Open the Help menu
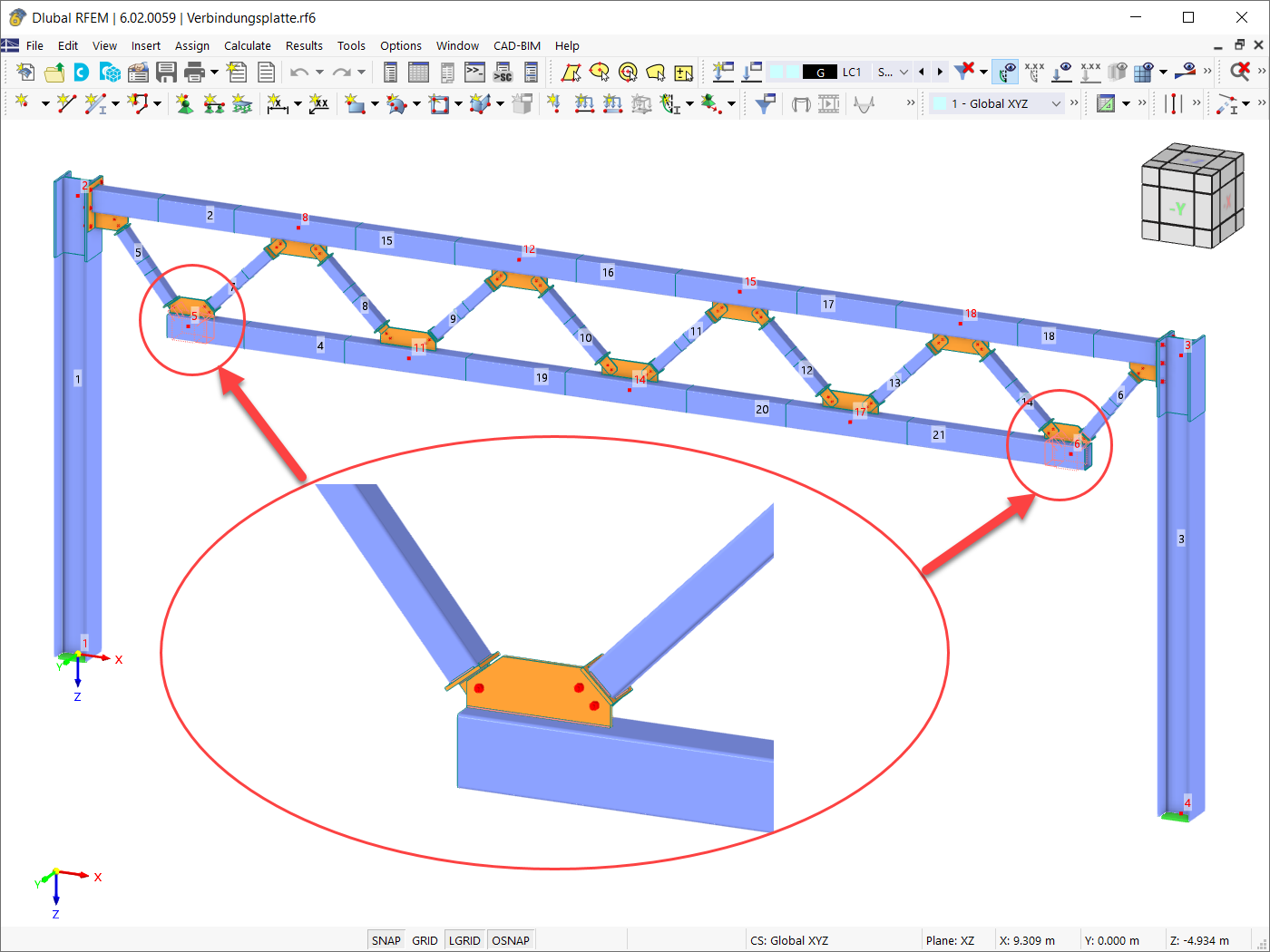The height and width of the screenshot is (952, 1270). [567, 45]
